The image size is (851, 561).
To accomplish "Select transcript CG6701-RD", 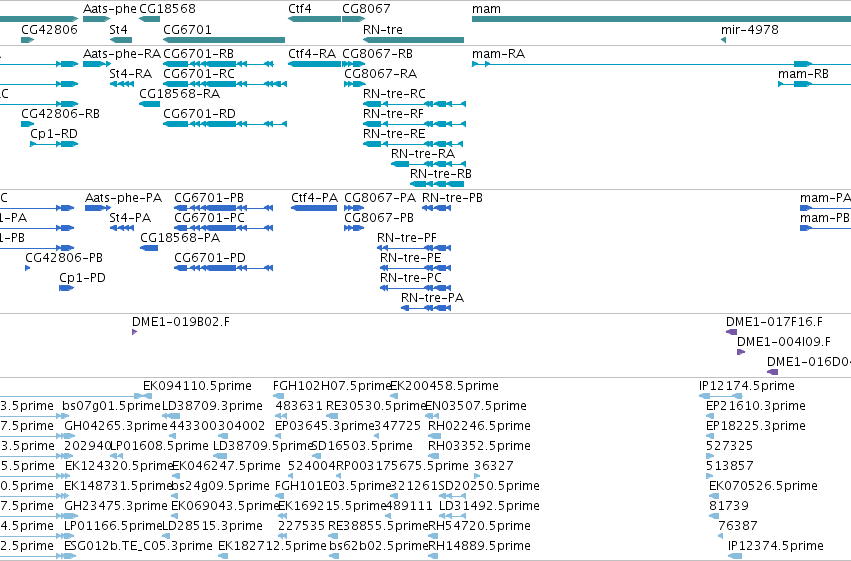I will coord(225,124).
